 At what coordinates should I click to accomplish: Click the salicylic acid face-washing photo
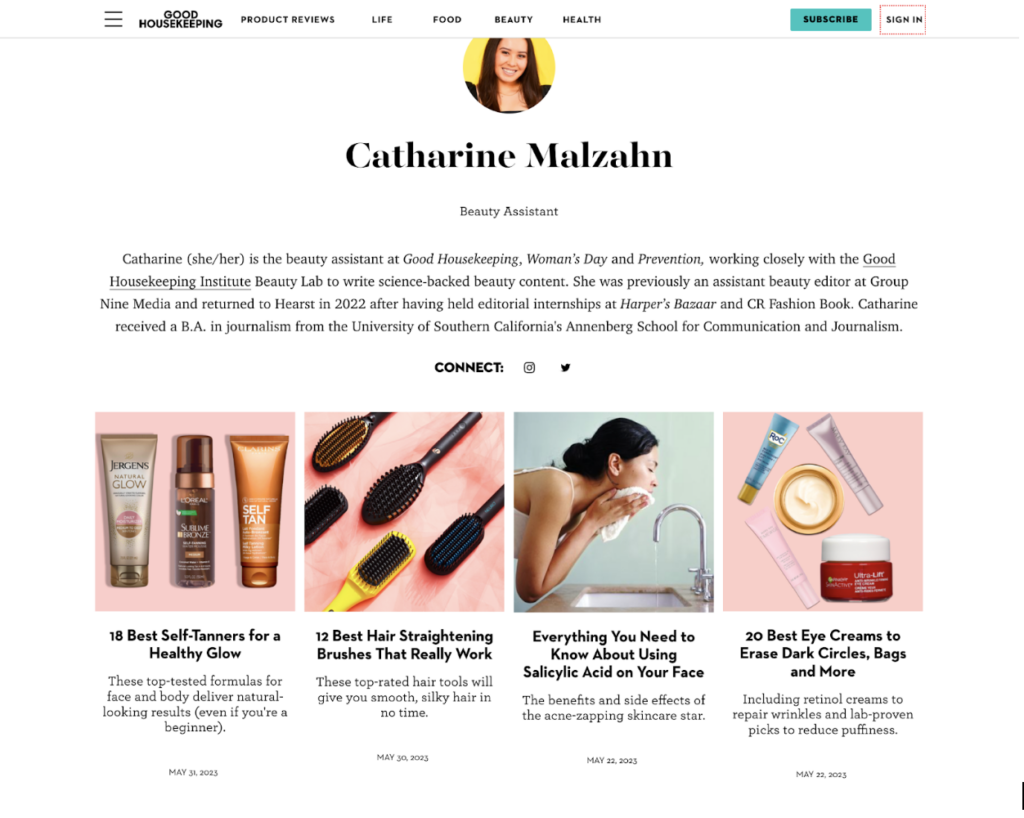click(x=613, y=511)
